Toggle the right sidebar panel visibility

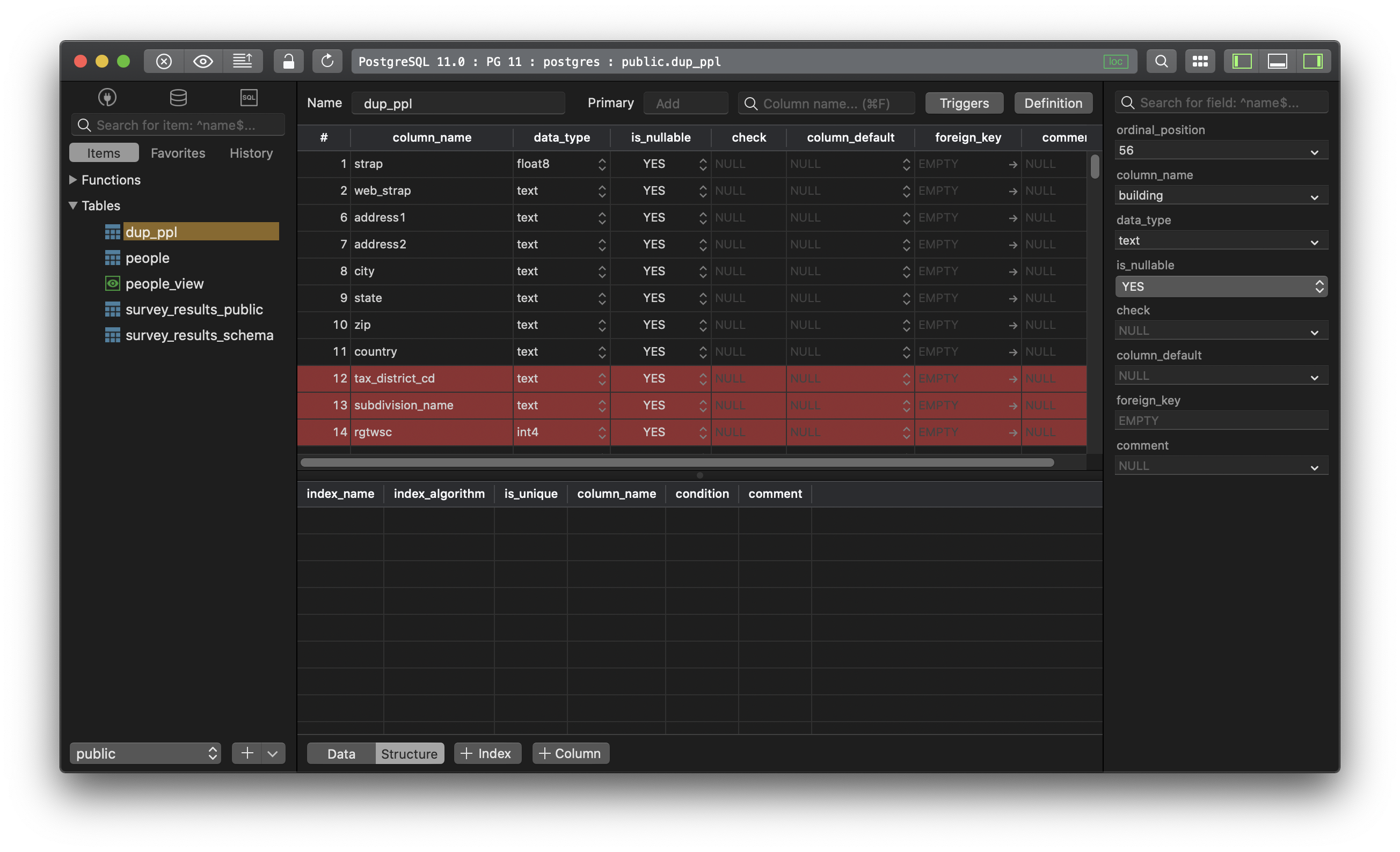[1314, 61]
